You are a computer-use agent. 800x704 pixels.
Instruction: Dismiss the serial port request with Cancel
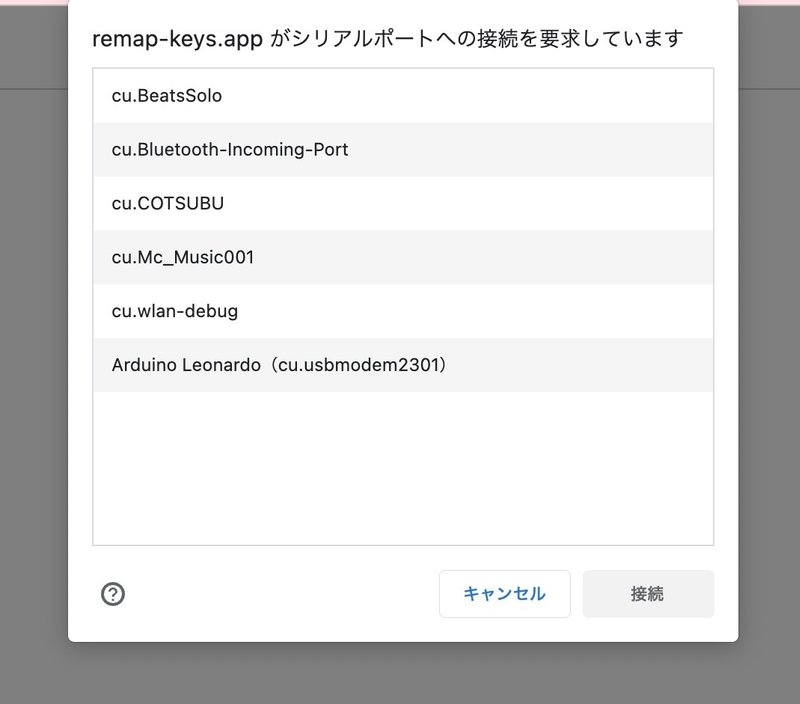(505, 594)
